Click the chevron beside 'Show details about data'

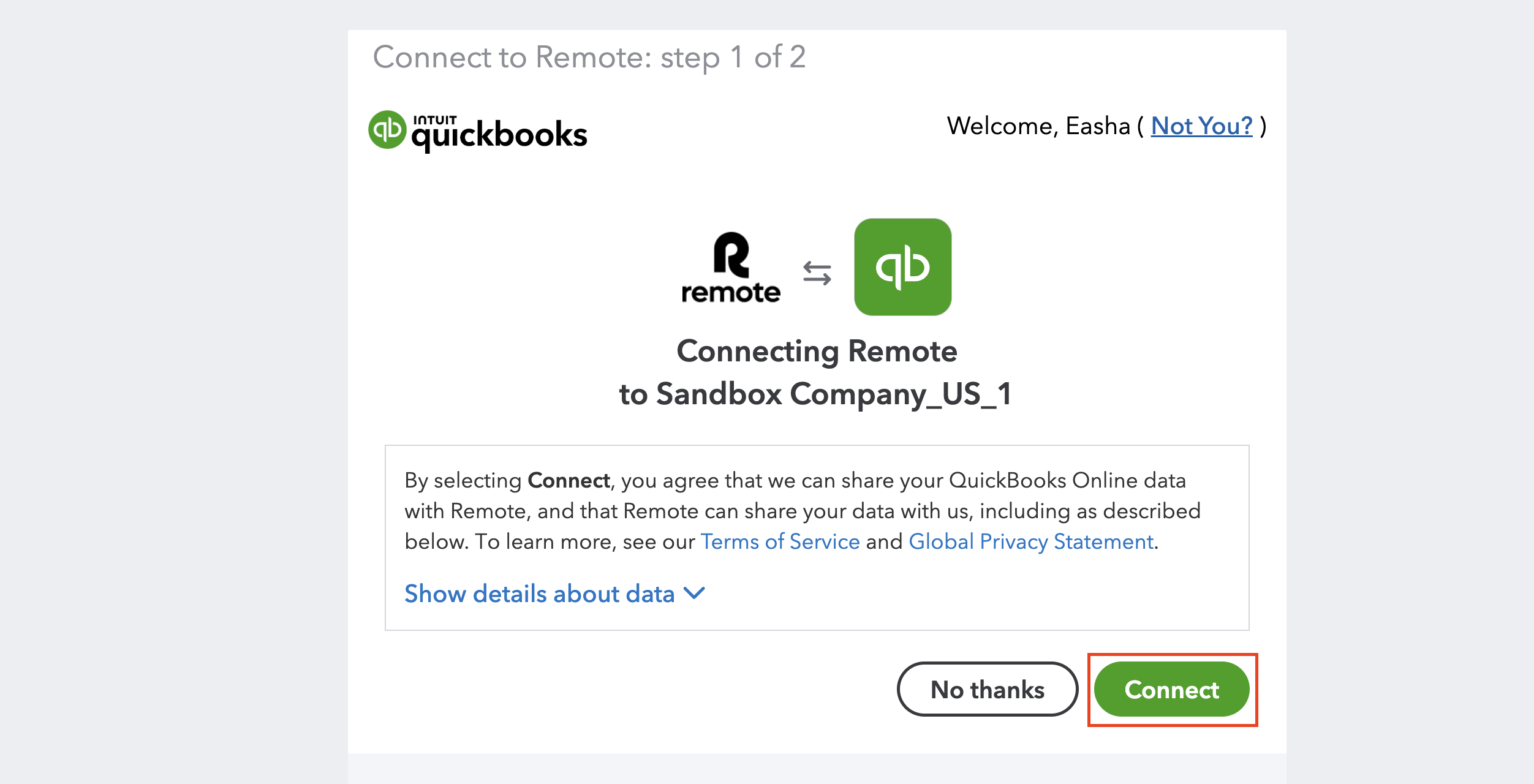pos(695,593)
